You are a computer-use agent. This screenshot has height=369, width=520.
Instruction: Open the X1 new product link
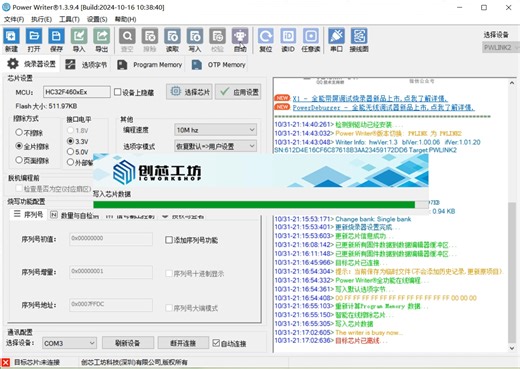370,99
